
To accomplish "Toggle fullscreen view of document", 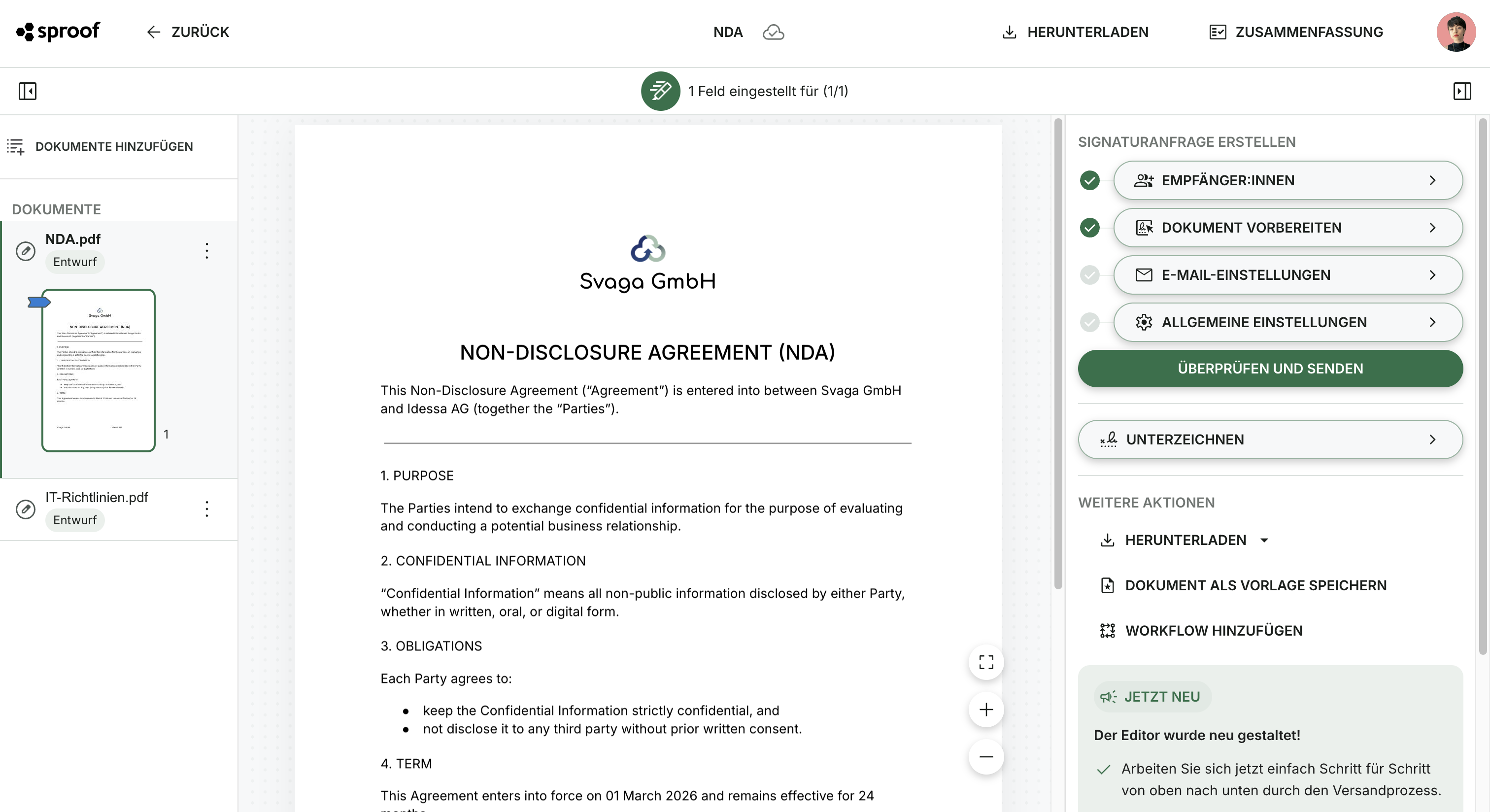I will [x=986, y=662].
